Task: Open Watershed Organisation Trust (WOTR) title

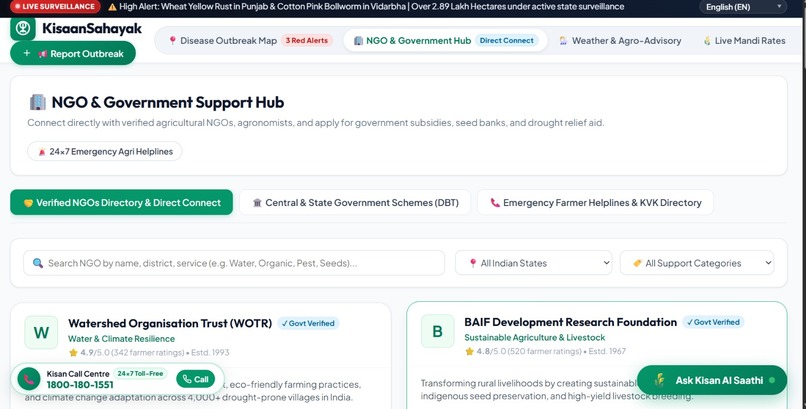Action: (170, 323)
